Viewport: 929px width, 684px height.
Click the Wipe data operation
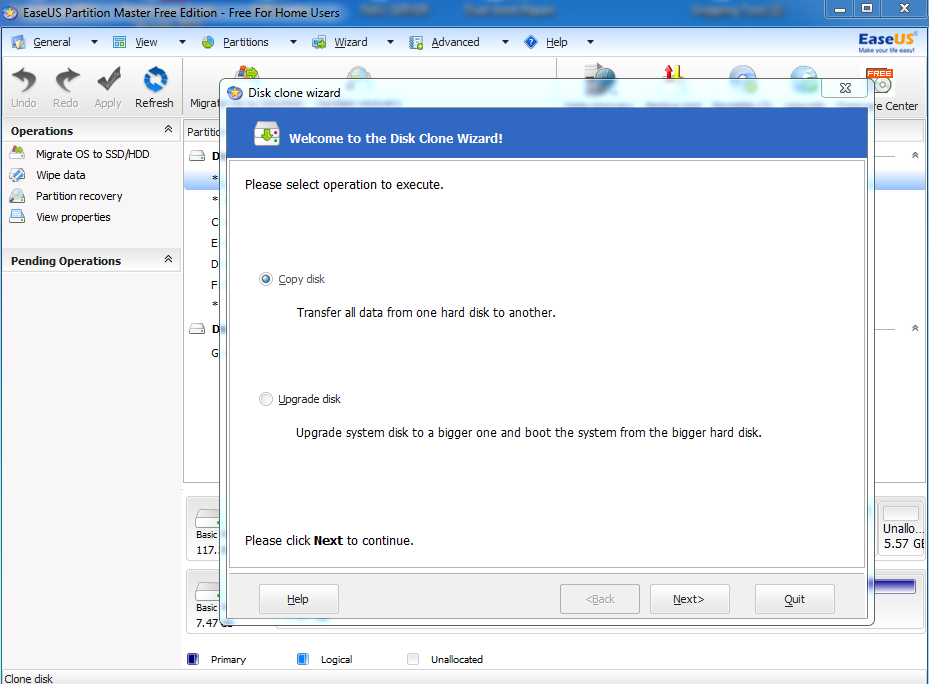pos(60,175)
